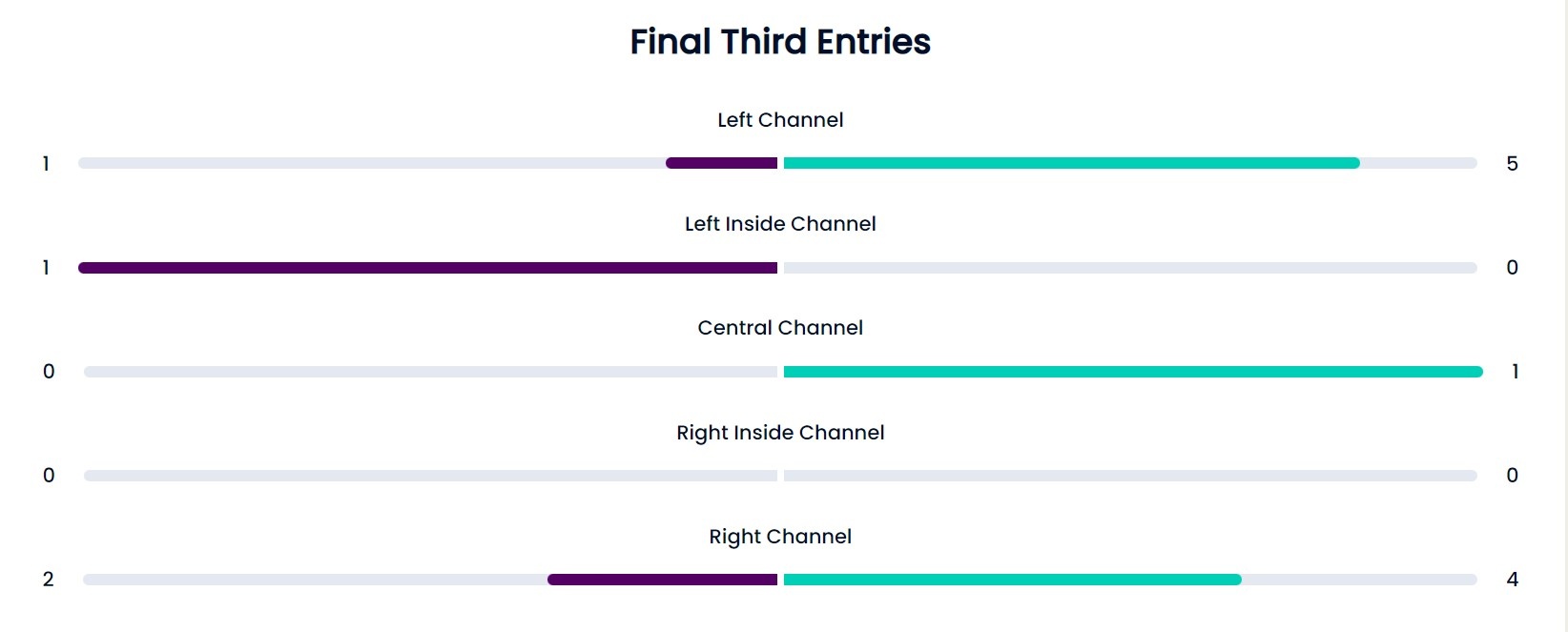1568x632 pixels.
Task: Click the empty grey track opposite Left Inside purple bar
Action: coord(1130,268)
